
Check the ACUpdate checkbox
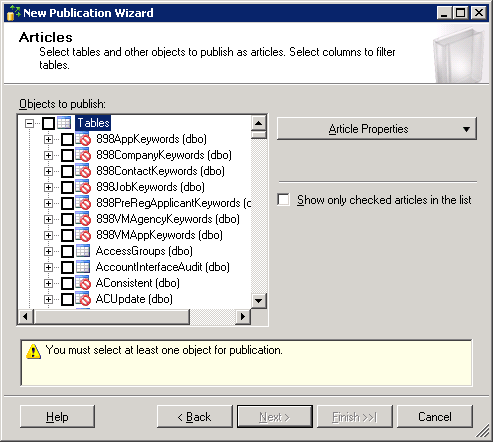(x=67, y=299)
